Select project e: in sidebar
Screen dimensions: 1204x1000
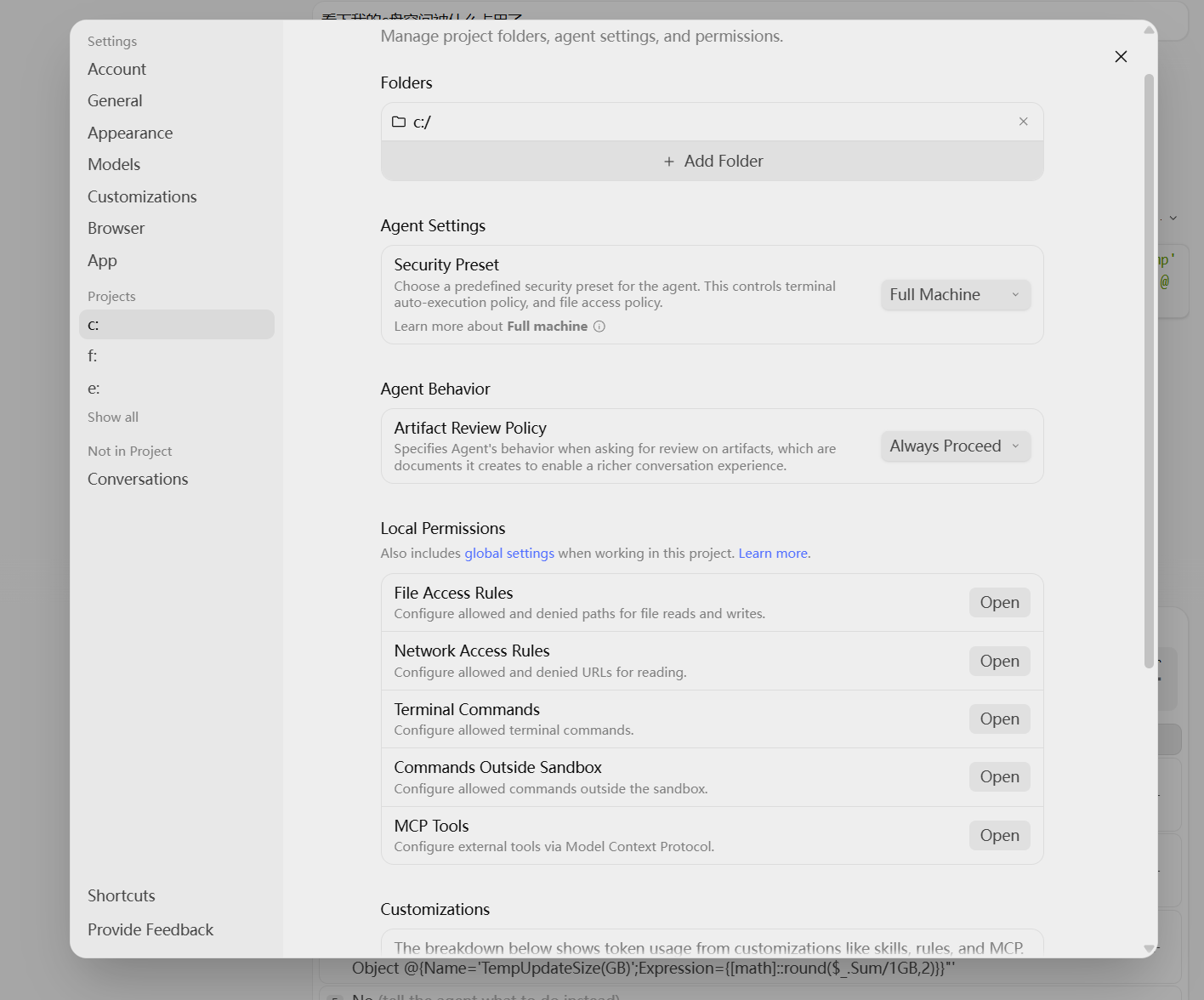tap(177, 389)
